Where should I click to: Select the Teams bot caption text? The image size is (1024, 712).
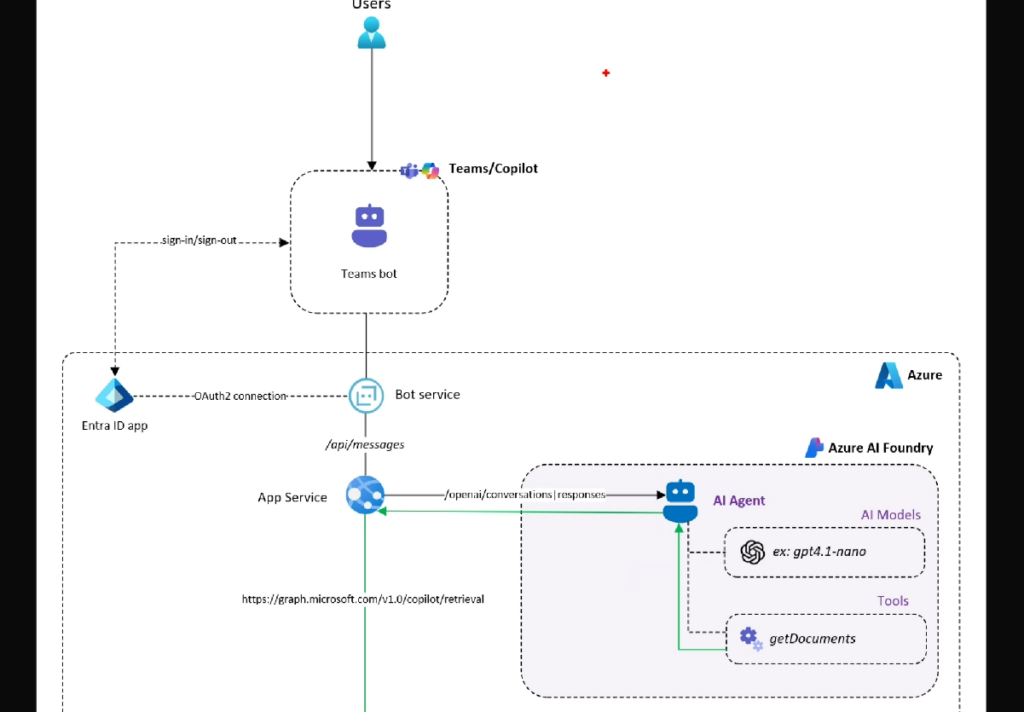(x=368, y=274)
